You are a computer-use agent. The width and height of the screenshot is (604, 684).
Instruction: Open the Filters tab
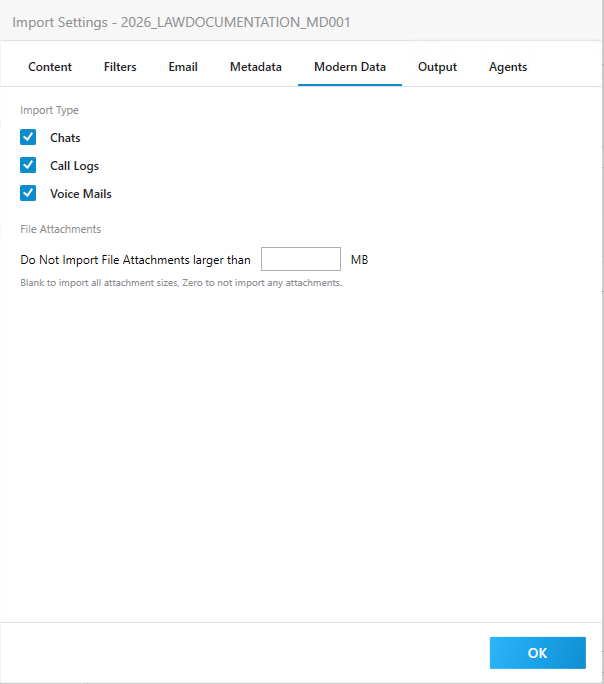pos(120,67)
